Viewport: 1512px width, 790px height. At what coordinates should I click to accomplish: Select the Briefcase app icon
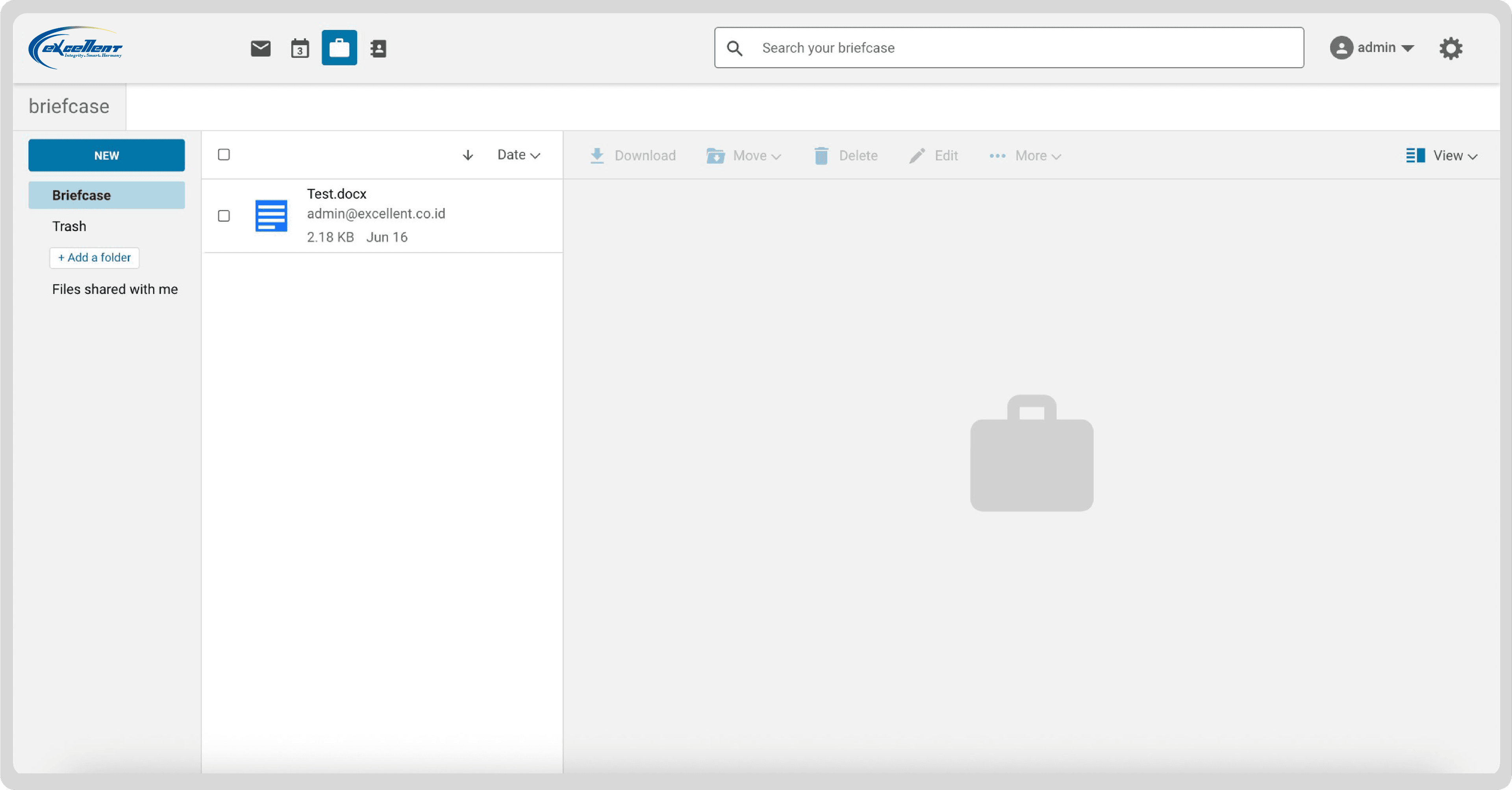pos(339,48)
